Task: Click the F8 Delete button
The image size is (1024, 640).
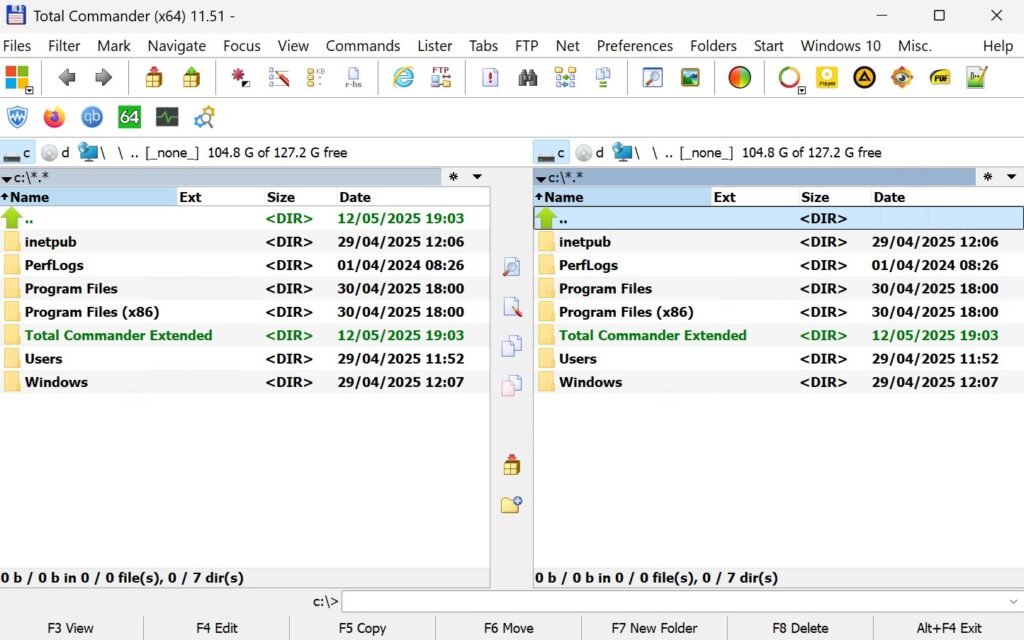Action: click(800, 628)
